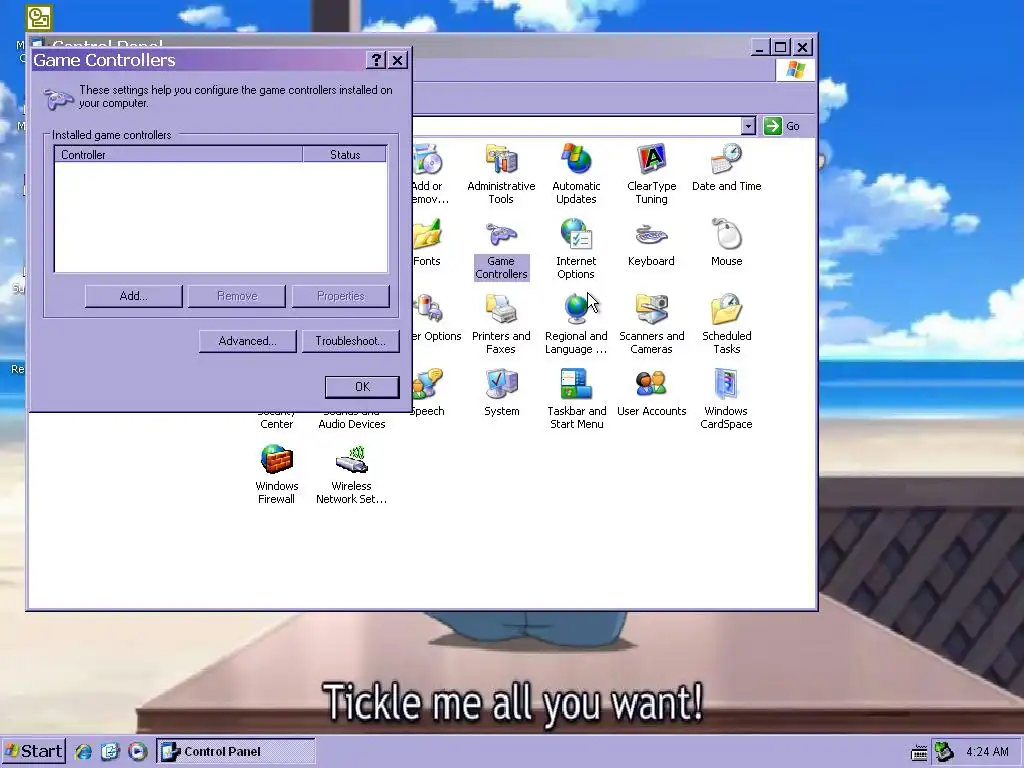Open Windows Firewall icon
Screen dimensions: 1024x768
point(276,474)
